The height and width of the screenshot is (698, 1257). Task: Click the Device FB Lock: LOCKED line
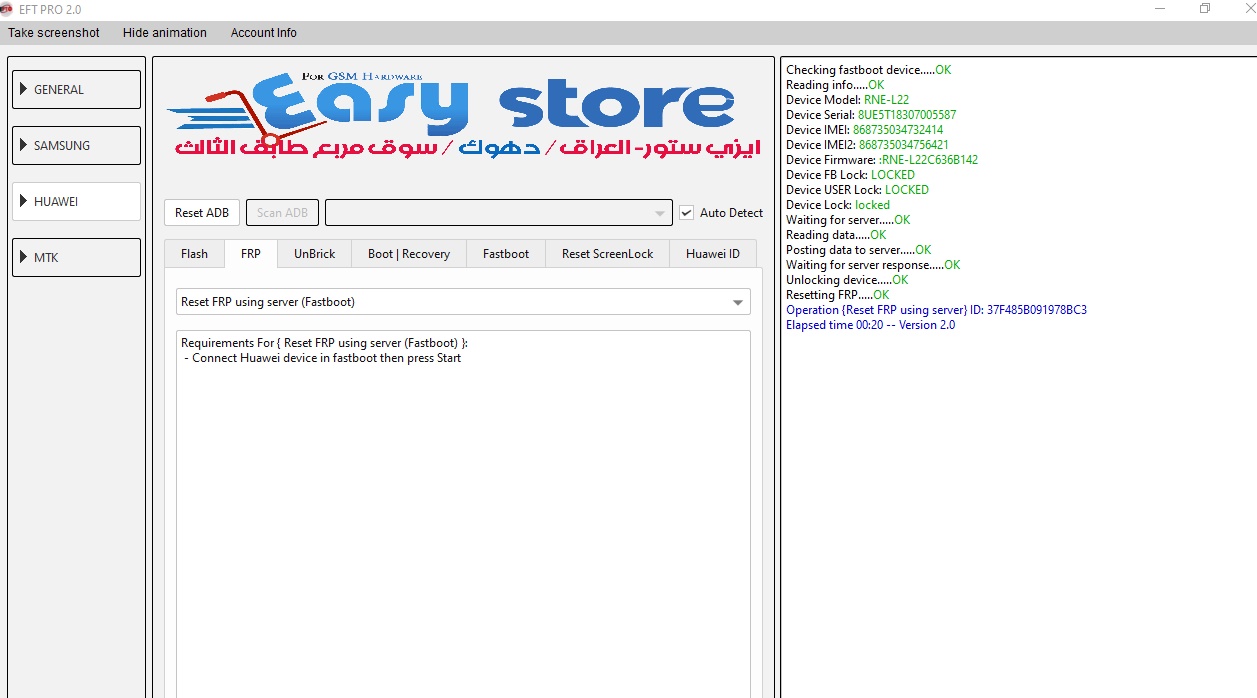click(850, 175)
